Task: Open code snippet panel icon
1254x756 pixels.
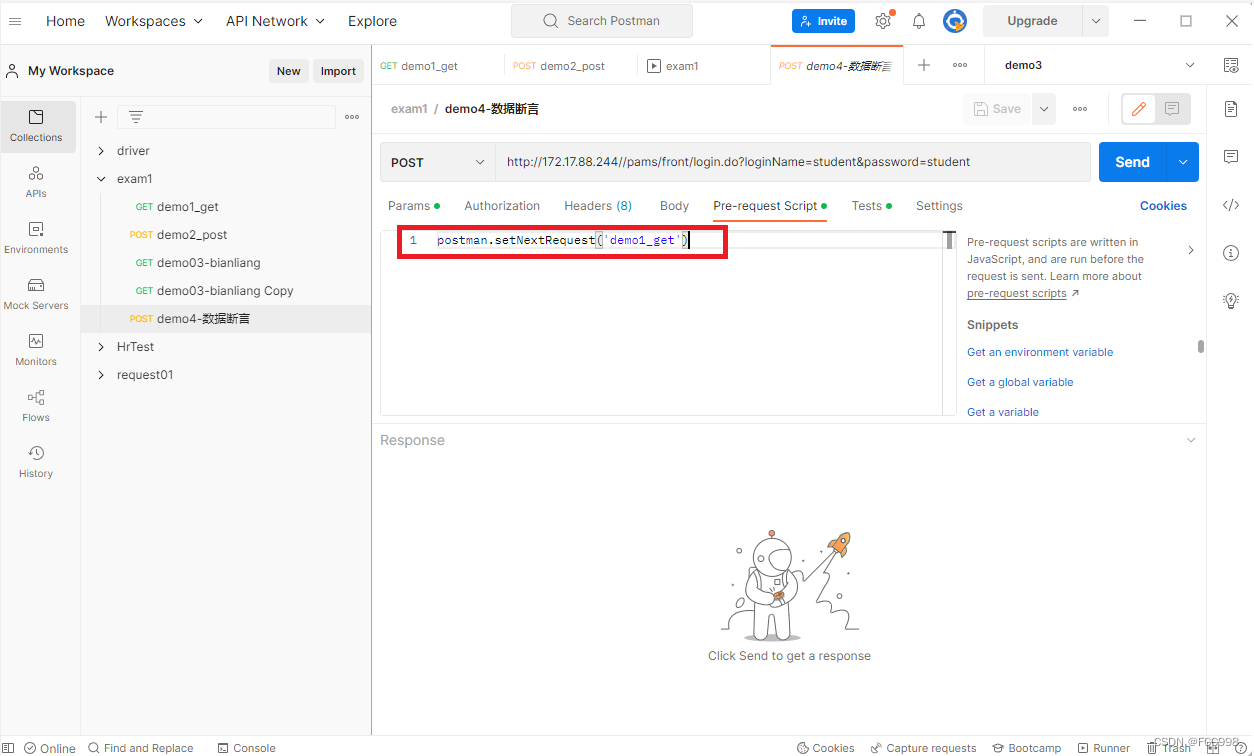Action: coord(1231,205)
